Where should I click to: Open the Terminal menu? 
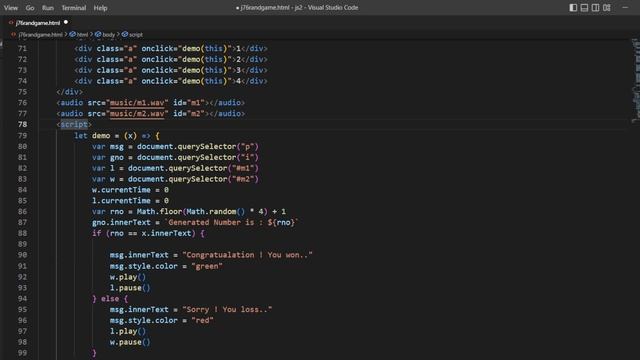73,8
